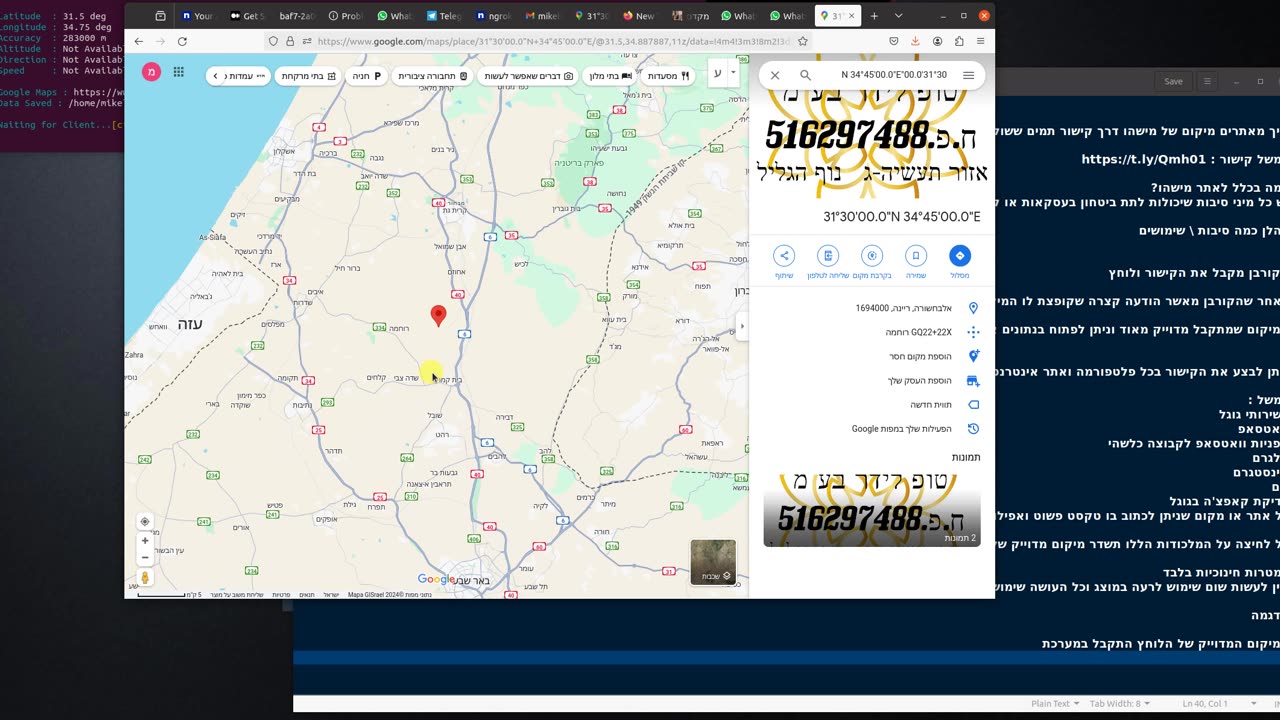1280x720 pixels.
Task: Switch to the 'Probl' browser tab
Action: coord(346,16)
